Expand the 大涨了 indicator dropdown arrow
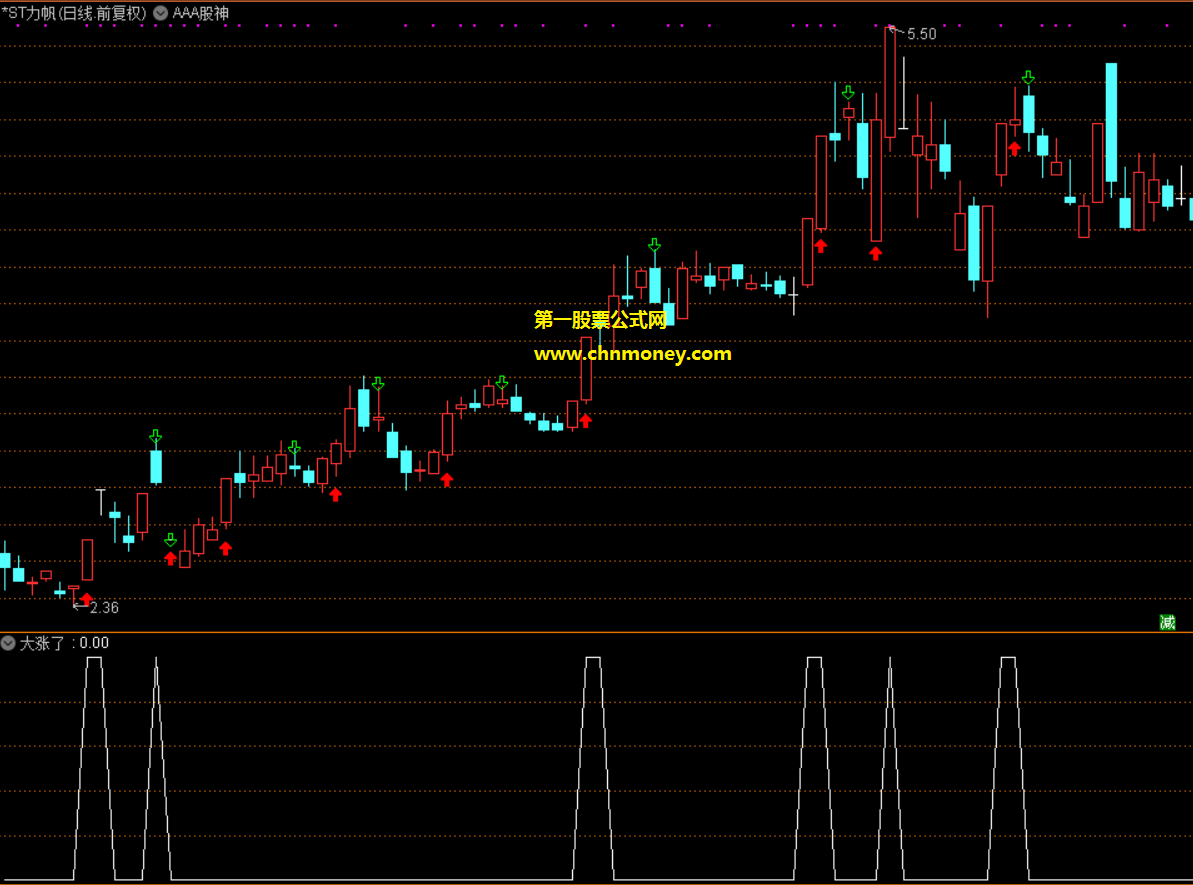1193x885 pixels. [x=8, y=643]
